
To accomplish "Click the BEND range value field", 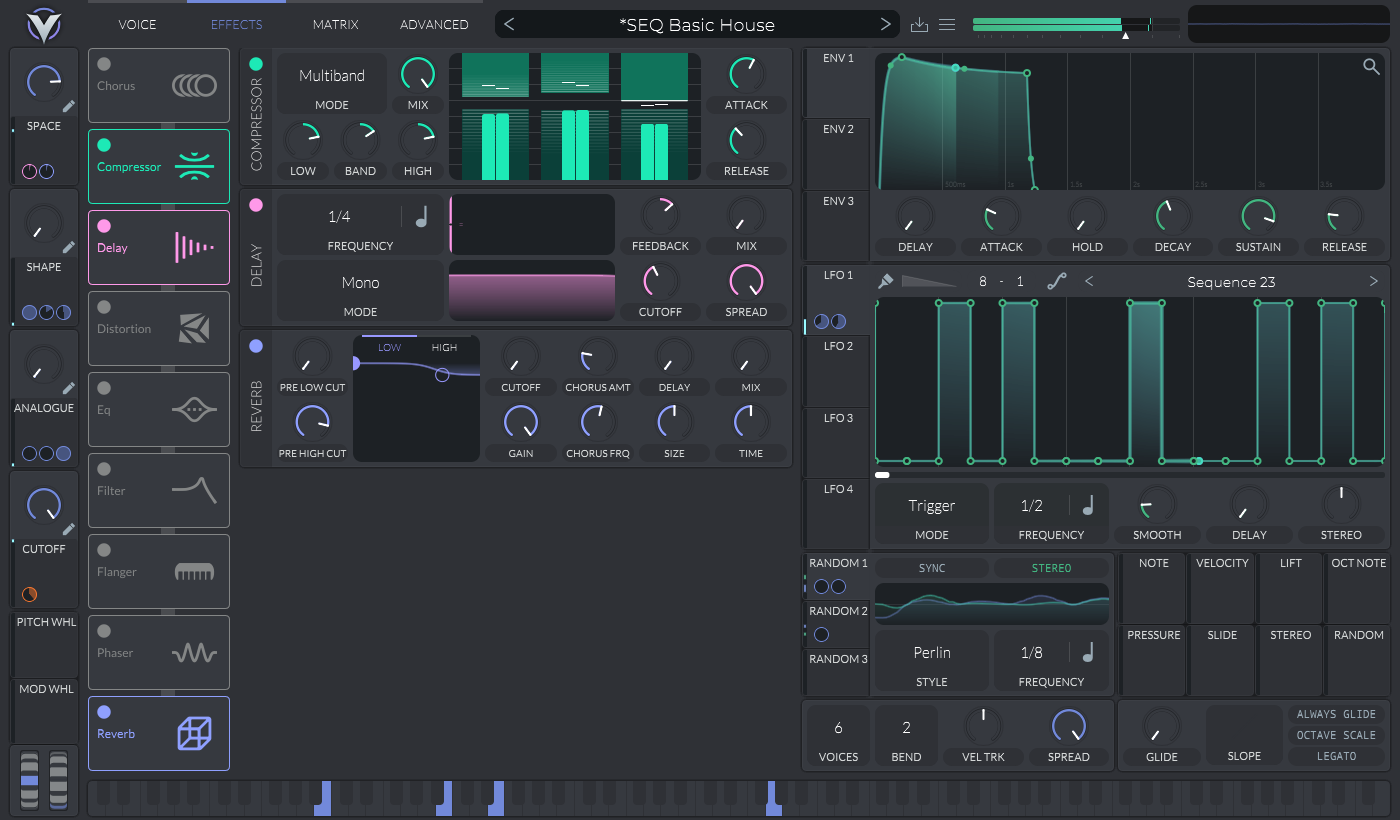I will 906,736.
